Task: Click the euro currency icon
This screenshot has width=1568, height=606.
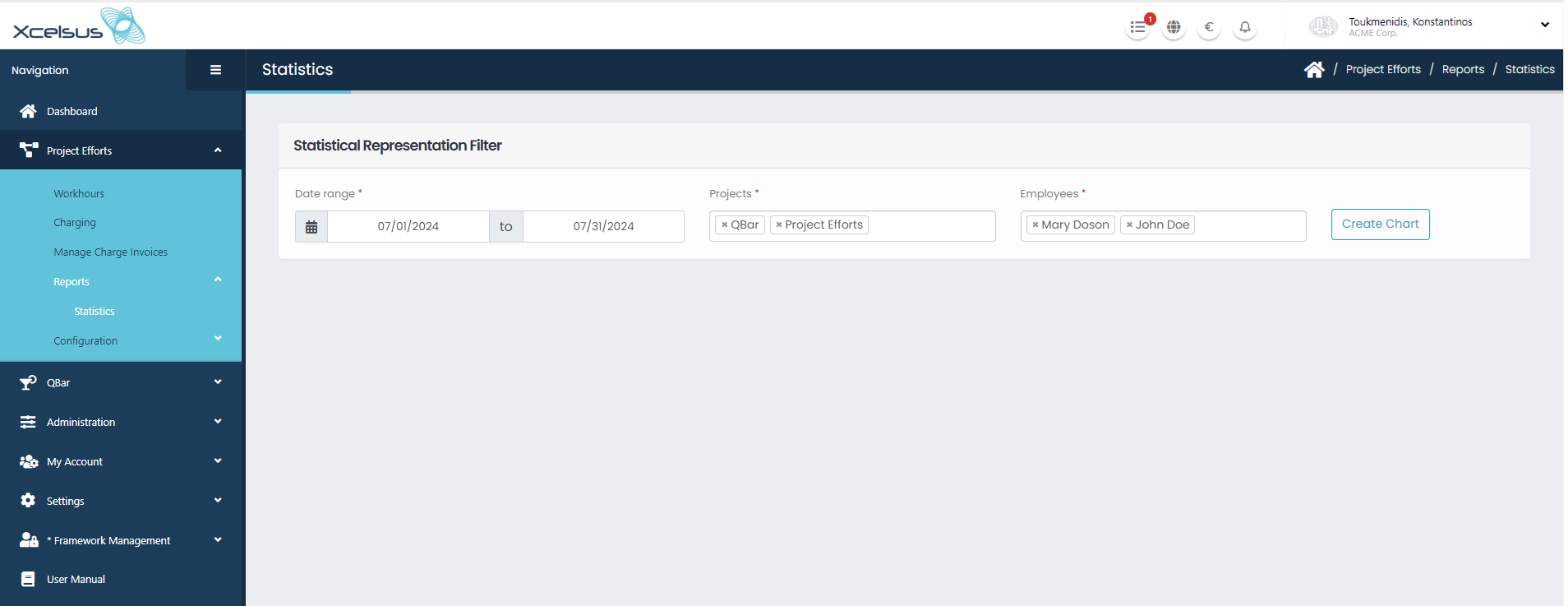Action: [x=1209, y=27]
